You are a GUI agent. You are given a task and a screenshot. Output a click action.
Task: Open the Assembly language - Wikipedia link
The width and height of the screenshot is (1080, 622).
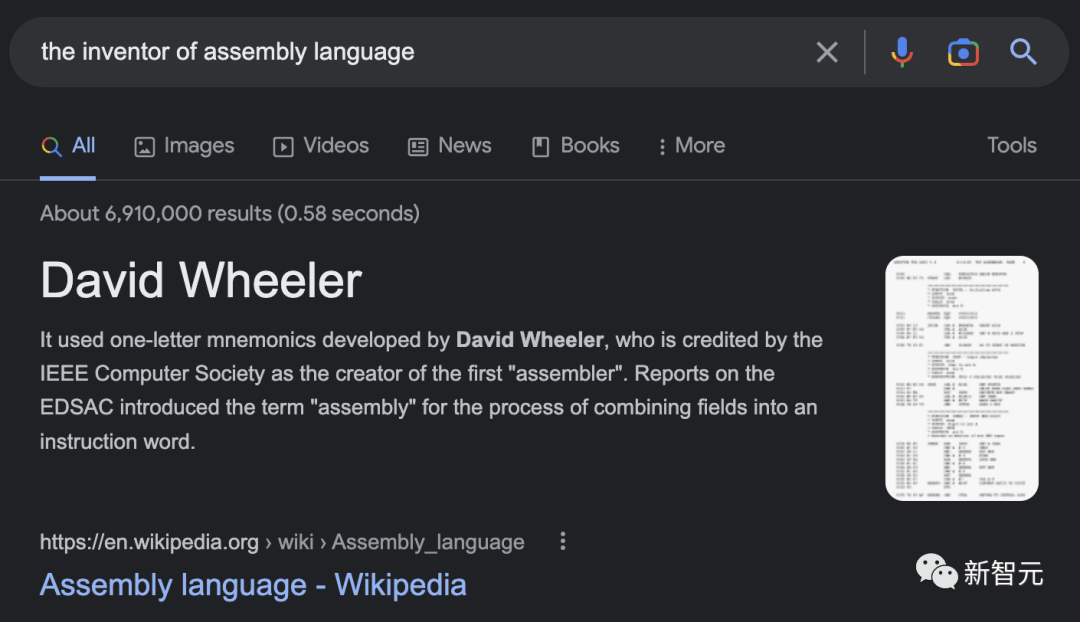coord(253,585)
